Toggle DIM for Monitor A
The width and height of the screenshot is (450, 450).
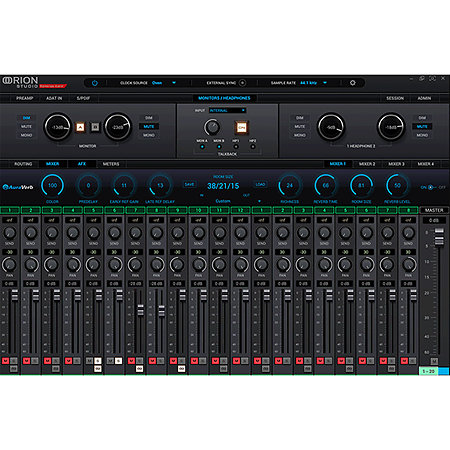26,118
